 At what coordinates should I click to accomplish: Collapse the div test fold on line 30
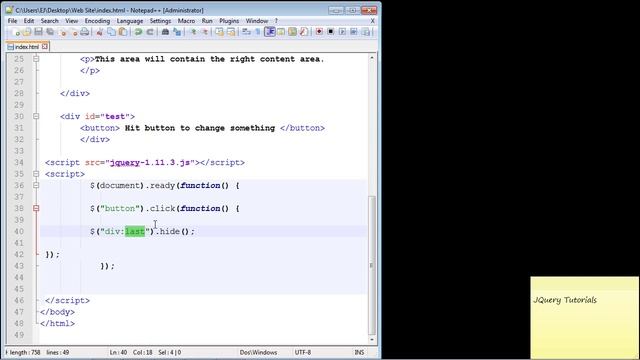[36, 116]
